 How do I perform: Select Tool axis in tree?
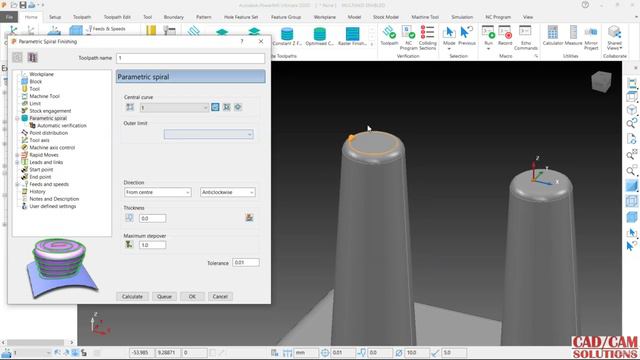pos(39,140)
